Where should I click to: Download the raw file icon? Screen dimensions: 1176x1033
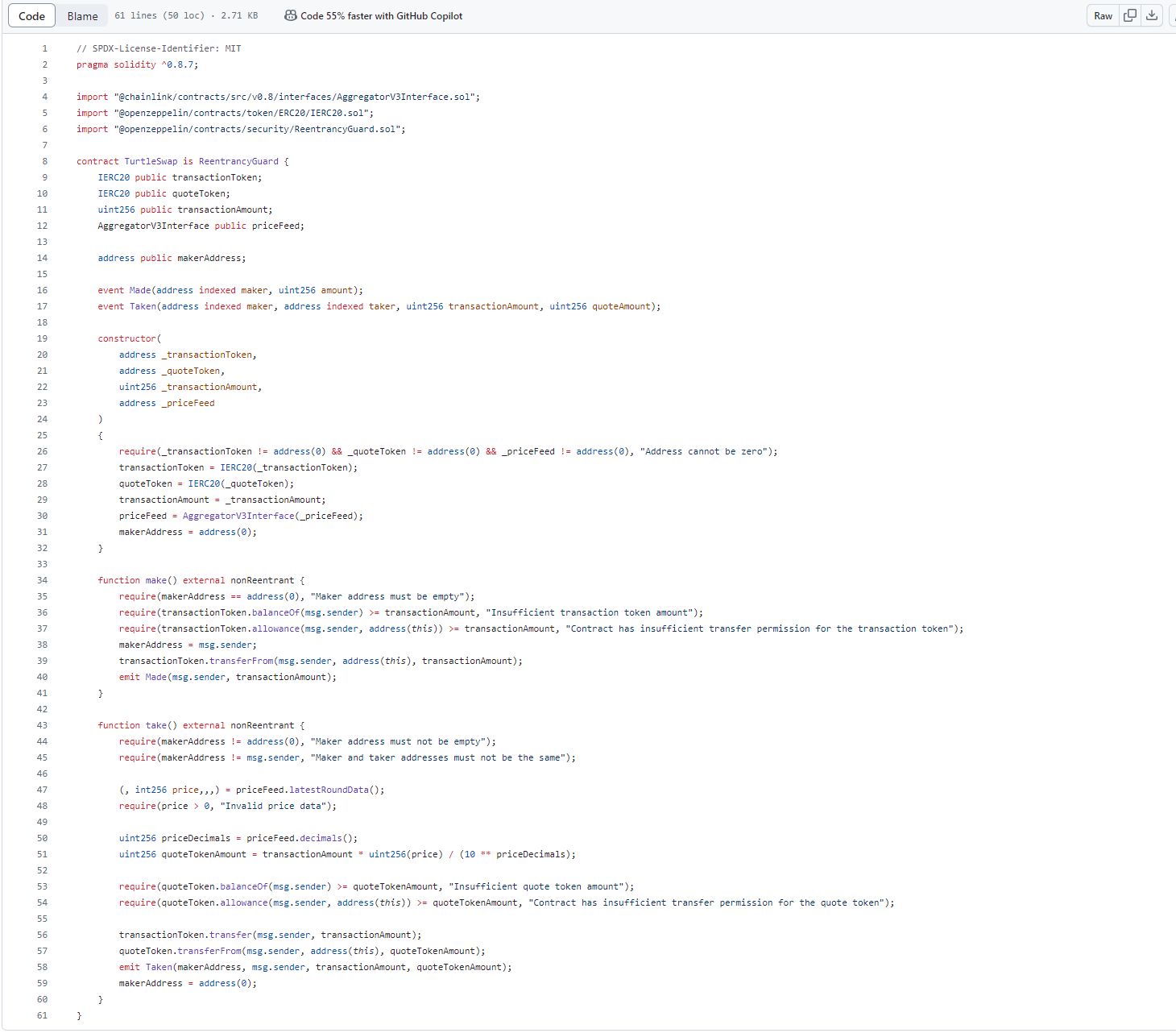click(x=1152, y=15)
